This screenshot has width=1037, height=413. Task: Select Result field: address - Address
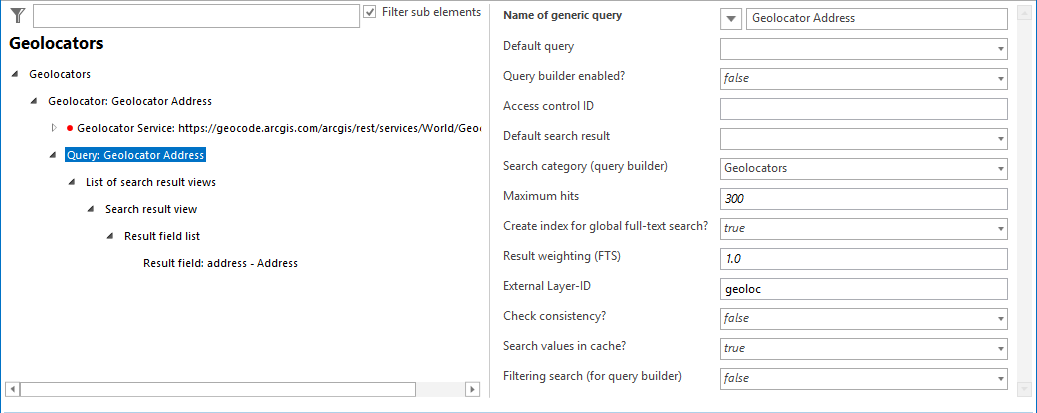(x=220, y=263)
